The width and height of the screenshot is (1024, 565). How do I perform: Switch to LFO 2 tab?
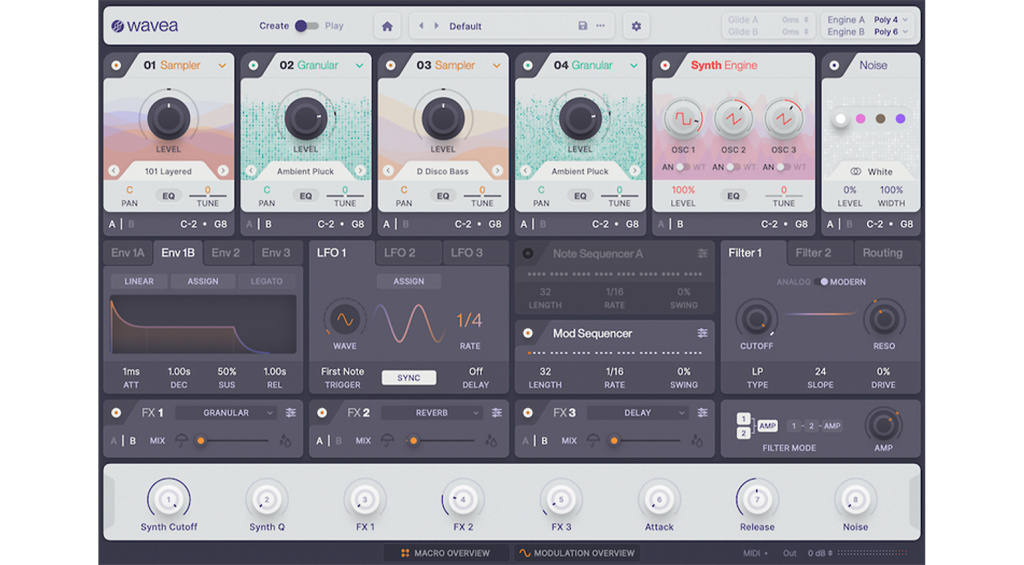click(x=400, y=253)
